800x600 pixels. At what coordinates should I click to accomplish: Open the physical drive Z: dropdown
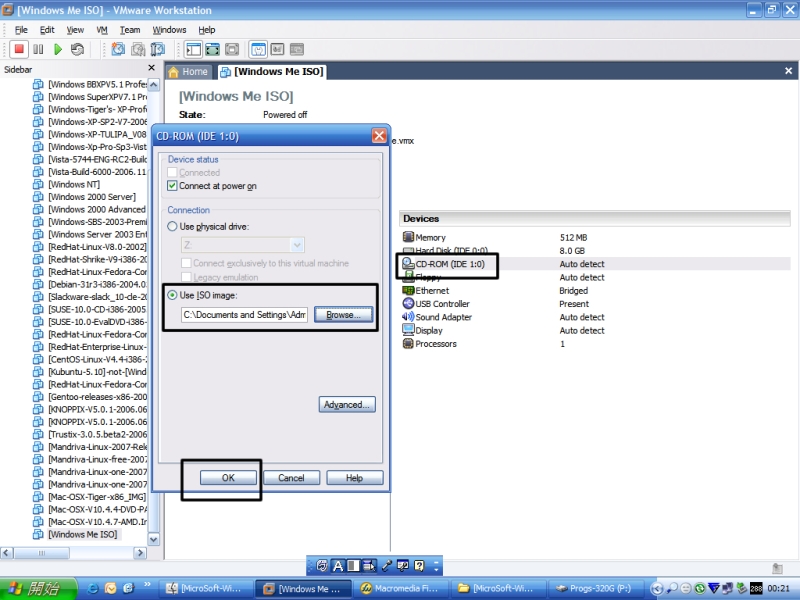tap(297, 245)
